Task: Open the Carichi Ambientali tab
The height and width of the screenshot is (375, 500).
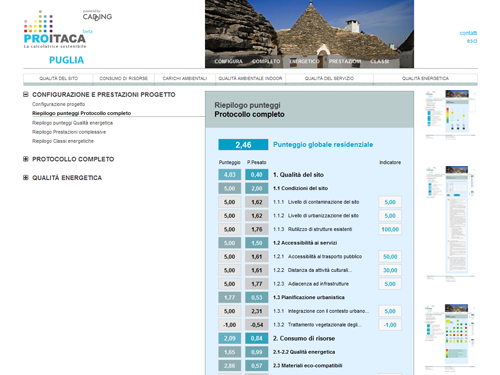Action: click(185, 78)
